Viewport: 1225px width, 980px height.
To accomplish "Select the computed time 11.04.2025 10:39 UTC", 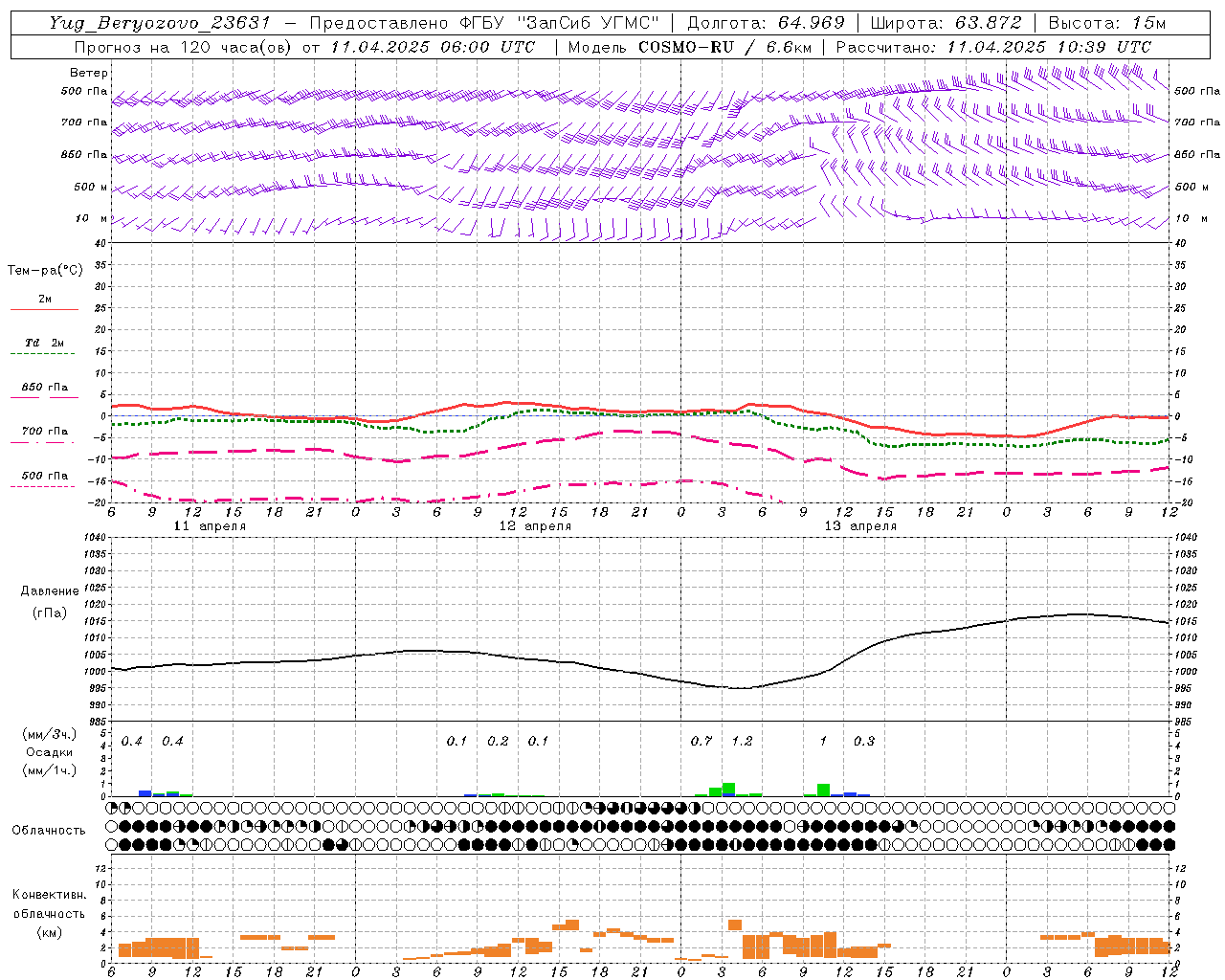I will 1049,47.
